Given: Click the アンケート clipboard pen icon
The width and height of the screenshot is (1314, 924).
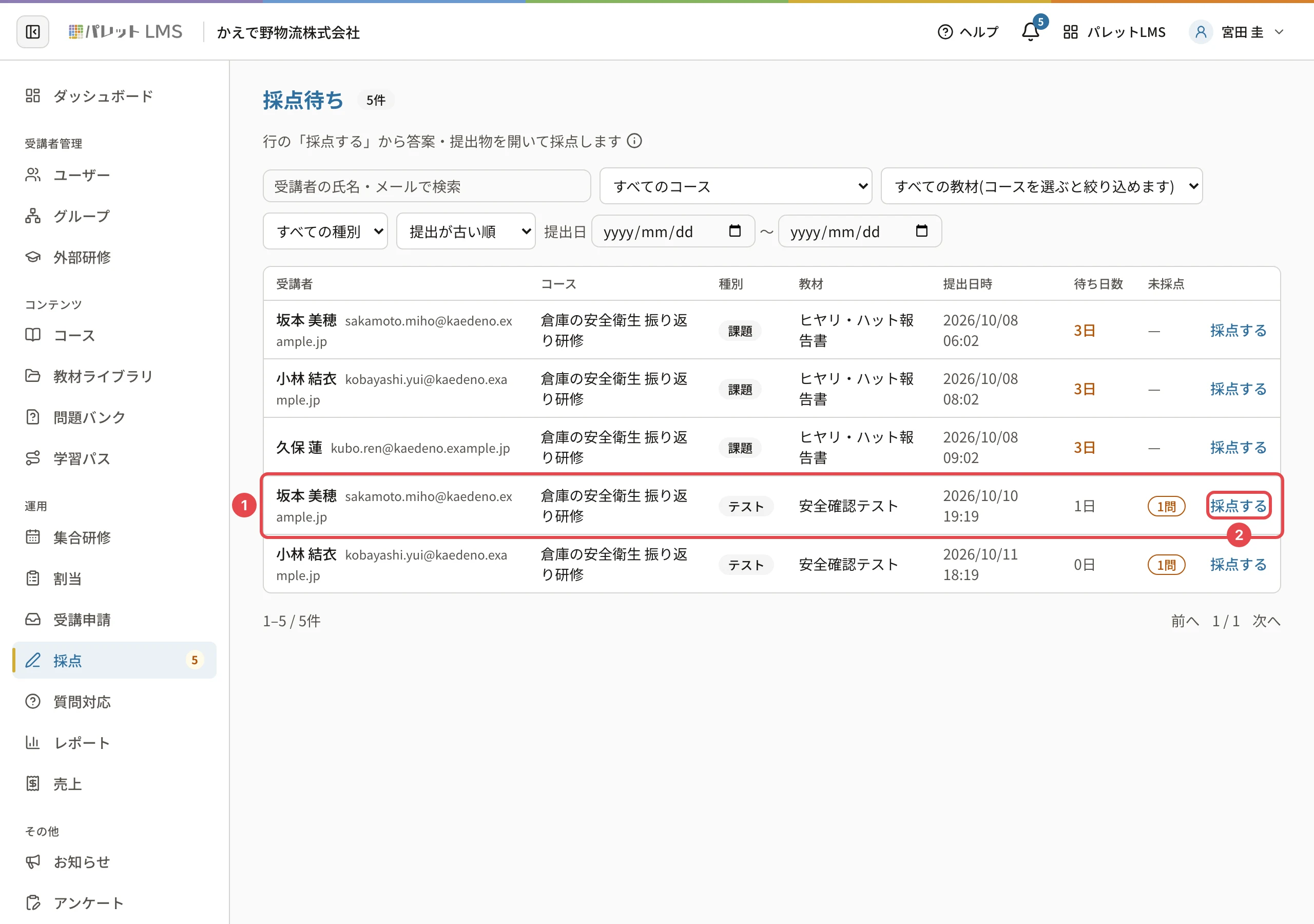Looking at the screenshot, I should click(33, 903).
